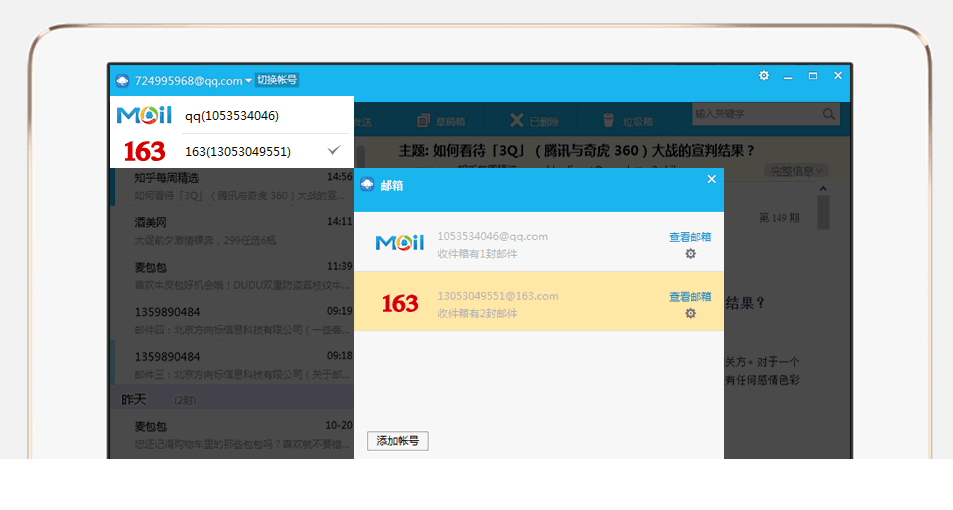Click the red 163 logo in account dropdown
The width and height of the screenshot is (953, 510).
click(144, 152)
